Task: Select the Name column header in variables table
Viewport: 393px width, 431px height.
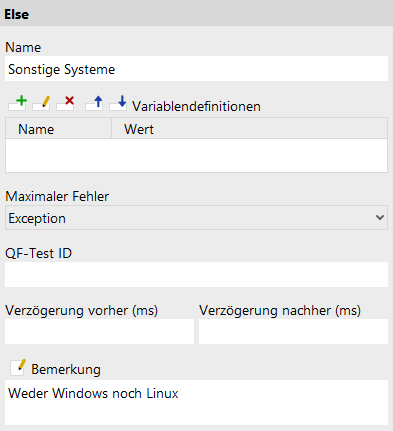Action: pos(58,129)
